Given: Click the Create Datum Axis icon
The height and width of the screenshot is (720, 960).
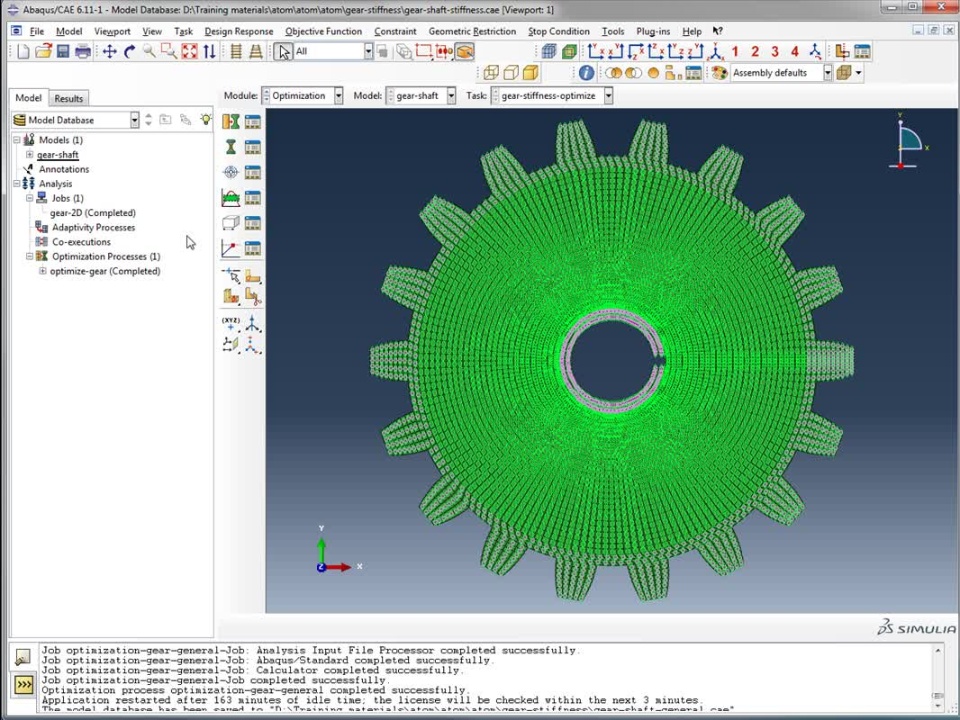Looking at the screenshot, I should coord(252,323).
